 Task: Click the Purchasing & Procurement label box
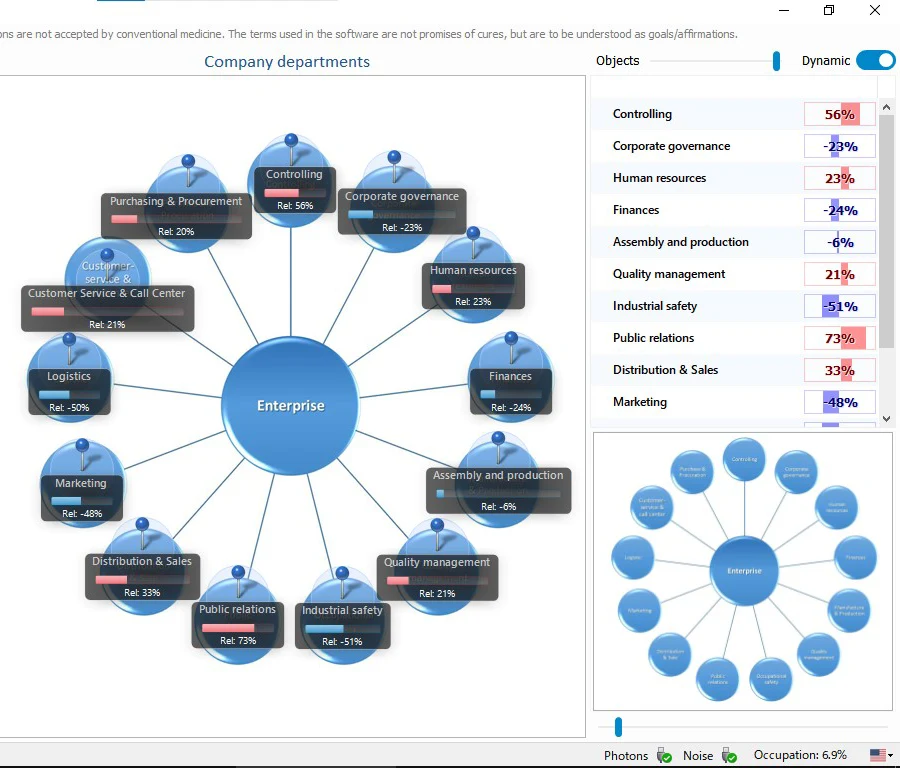coord(176,216)
